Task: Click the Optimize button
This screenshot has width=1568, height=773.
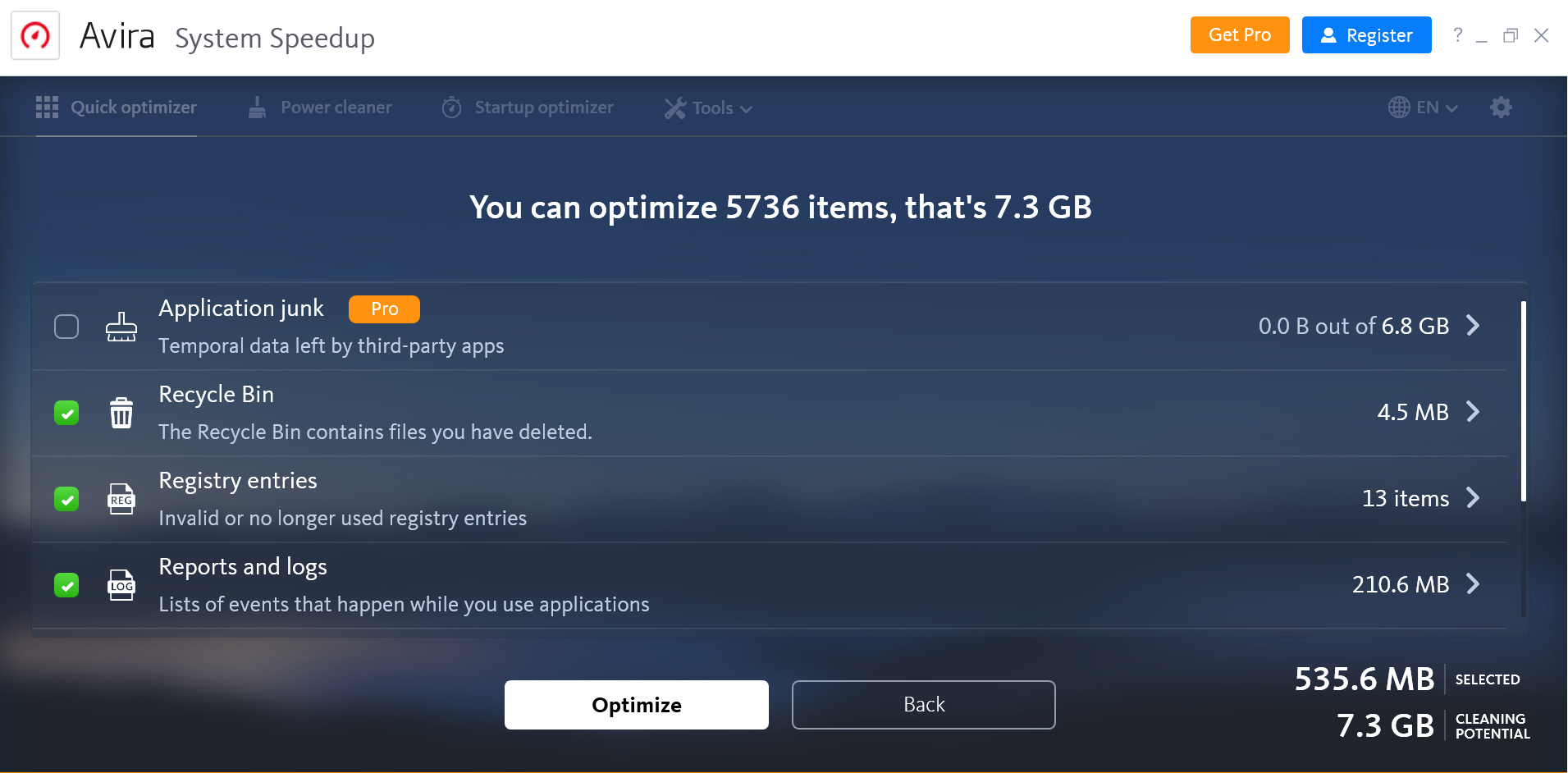Action: [636, 705]
